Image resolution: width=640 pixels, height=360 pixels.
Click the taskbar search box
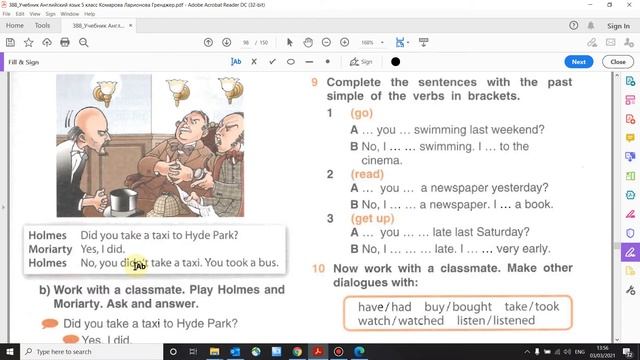point(91,351)
